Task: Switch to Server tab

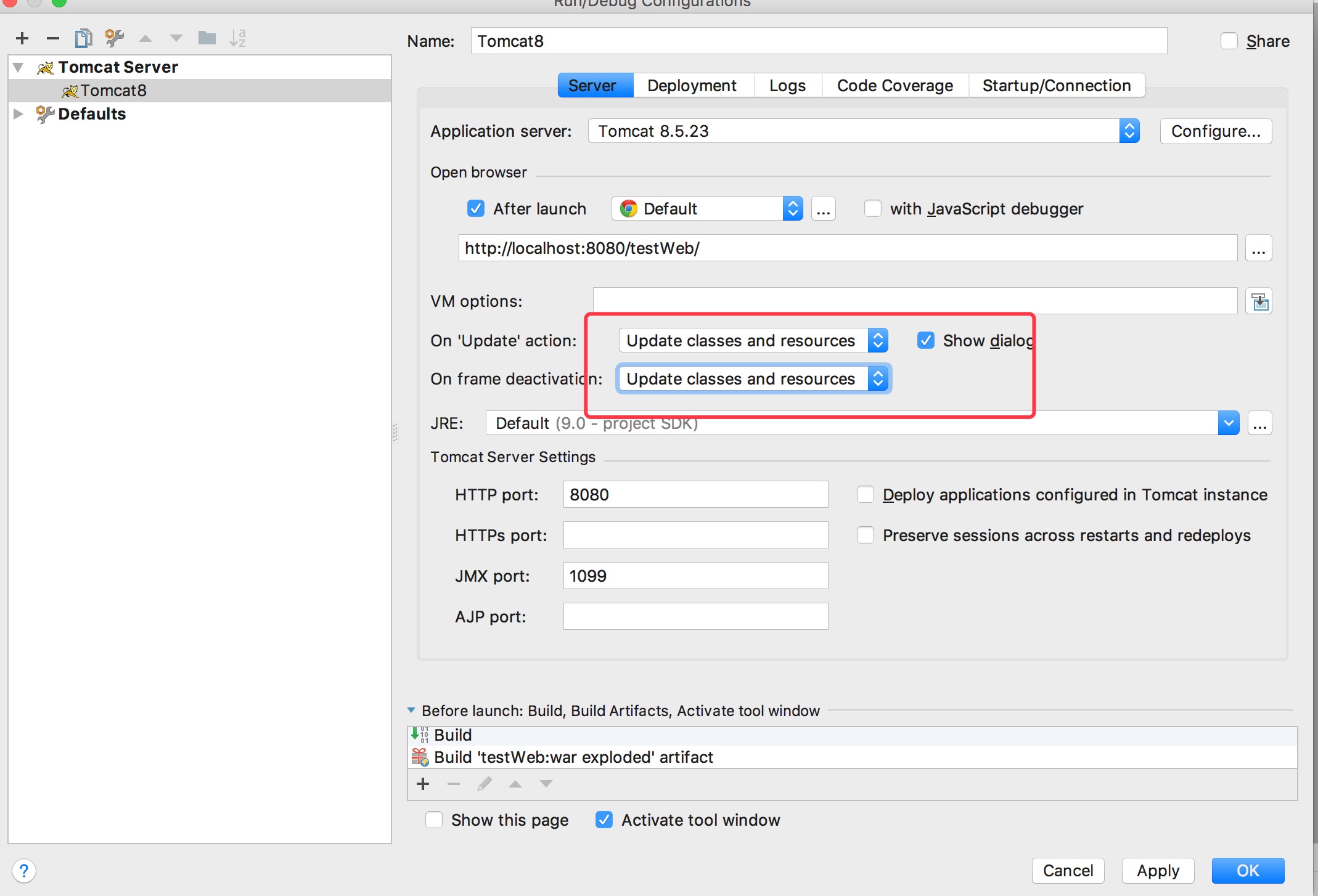Action: (x=595, y=86)
